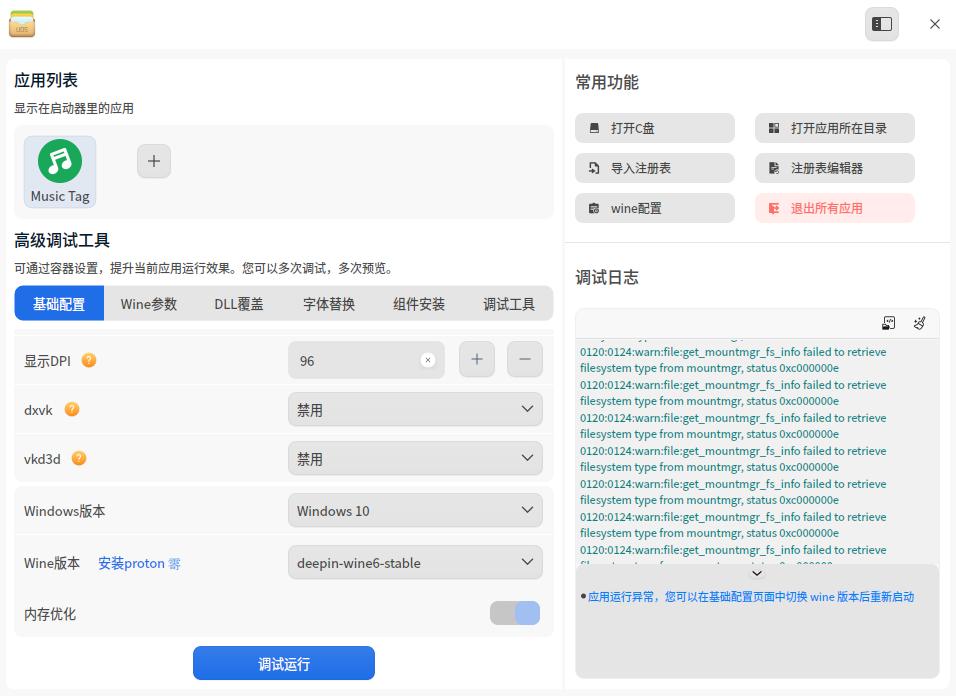Click the 应用列表 heading
The width and height of the screenshot is (956, 696).
[46, 80]
